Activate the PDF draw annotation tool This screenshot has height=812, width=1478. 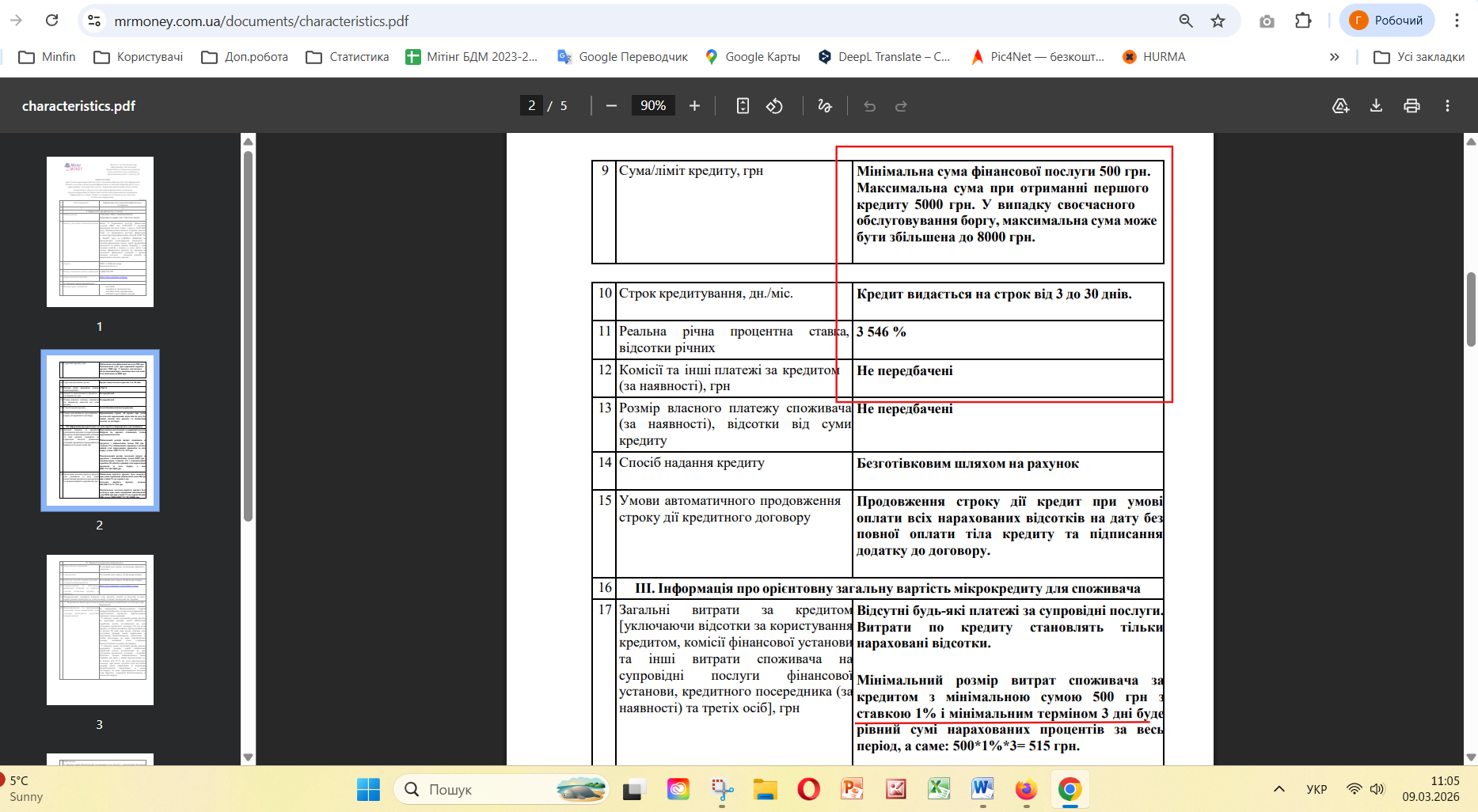[825, 106]
